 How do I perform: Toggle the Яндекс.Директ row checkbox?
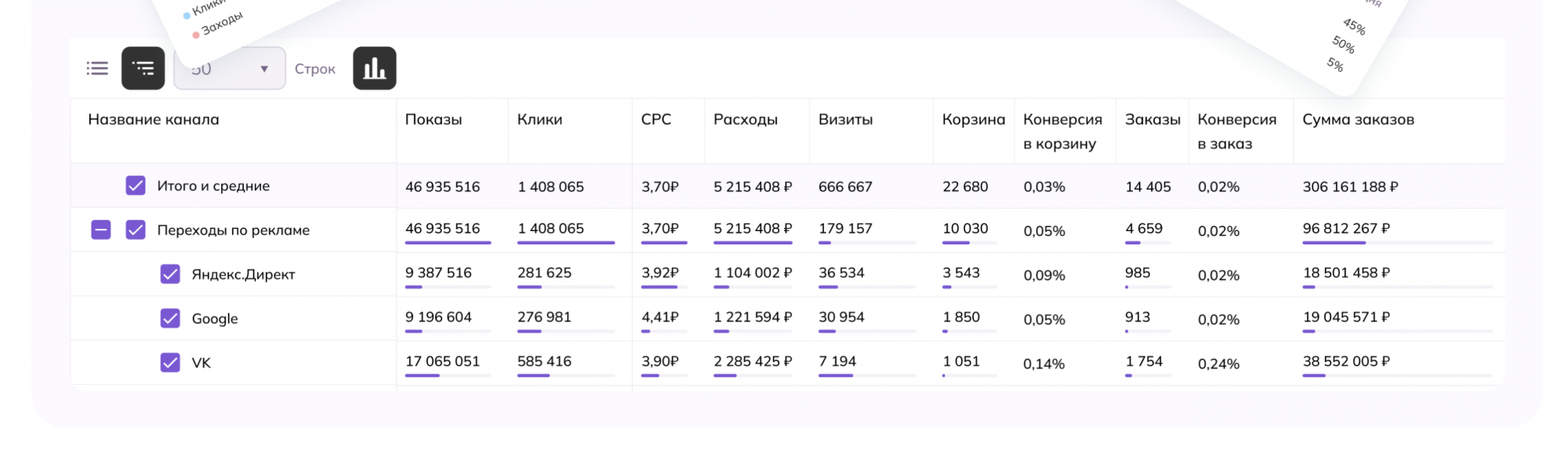[x=170, y=274]
